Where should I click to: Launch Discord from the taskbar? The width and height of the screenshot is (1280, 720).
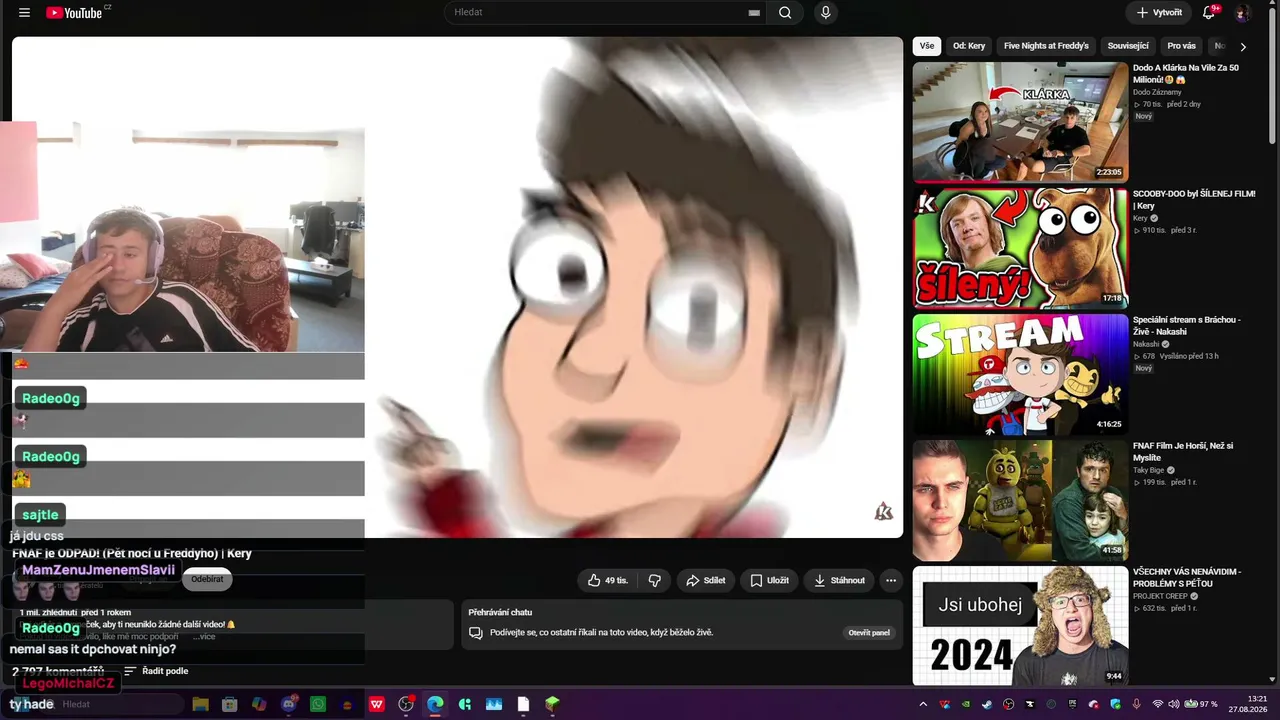point(289,704)
